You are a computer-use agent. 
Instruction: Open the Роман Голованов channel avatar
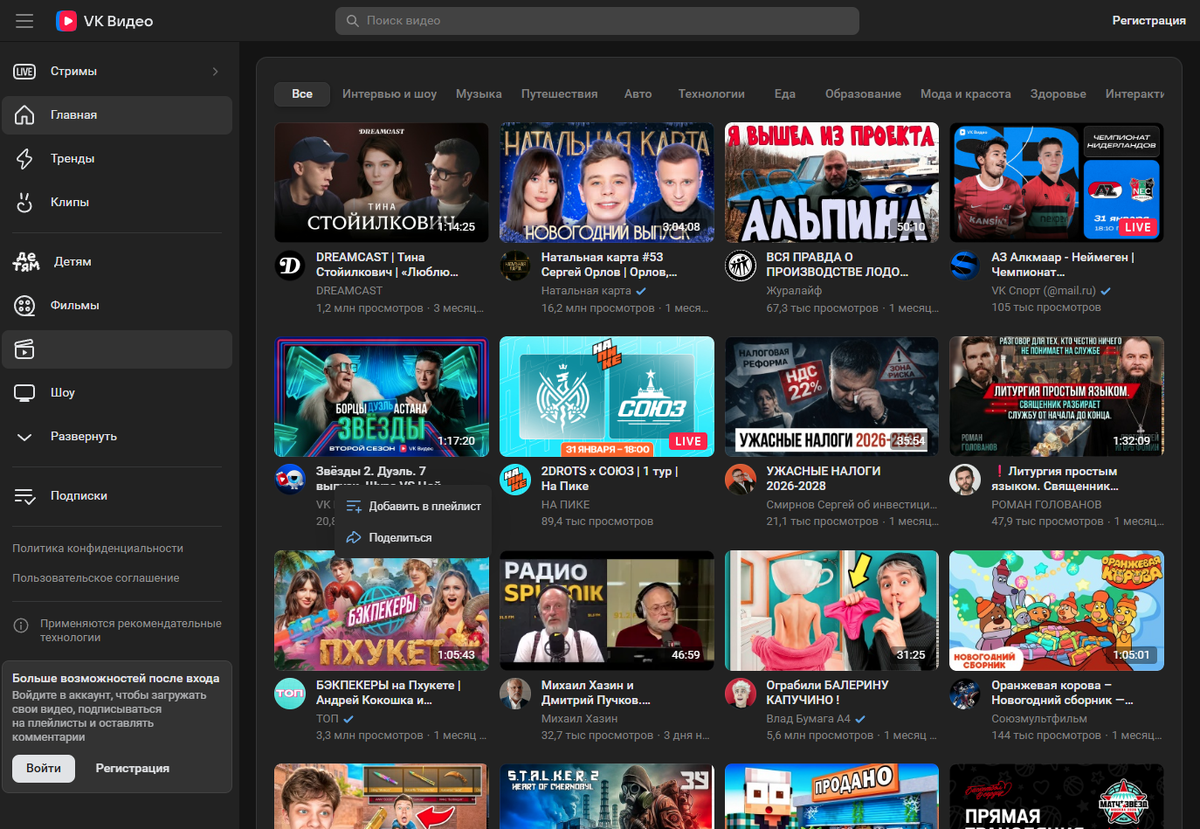(x=965, y=479)
